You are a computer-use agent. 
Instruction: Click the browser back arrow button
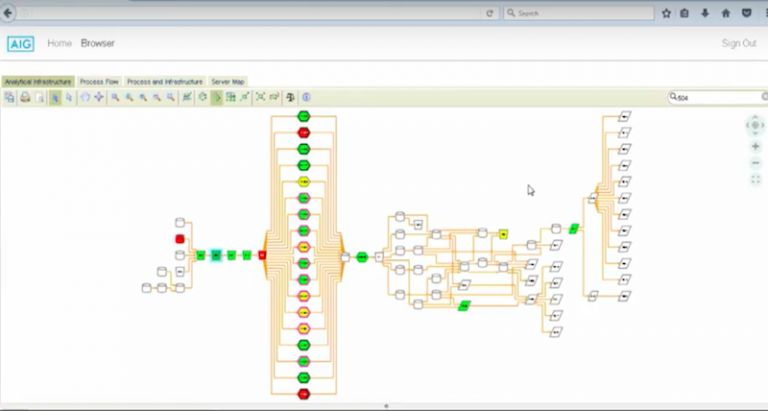pyautogui.click(x=9, y=13)
